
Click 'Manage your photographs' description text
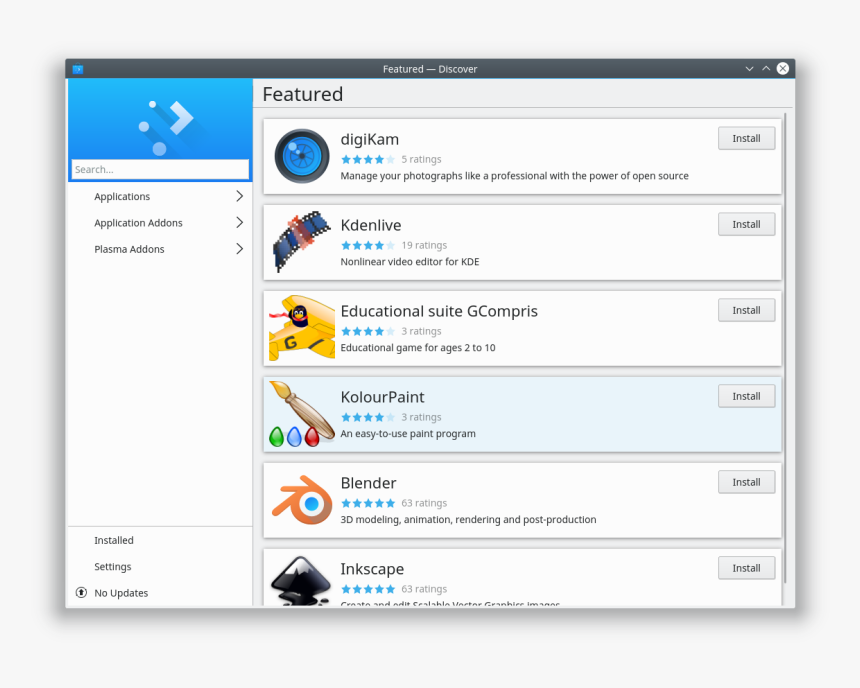[514, 176]
